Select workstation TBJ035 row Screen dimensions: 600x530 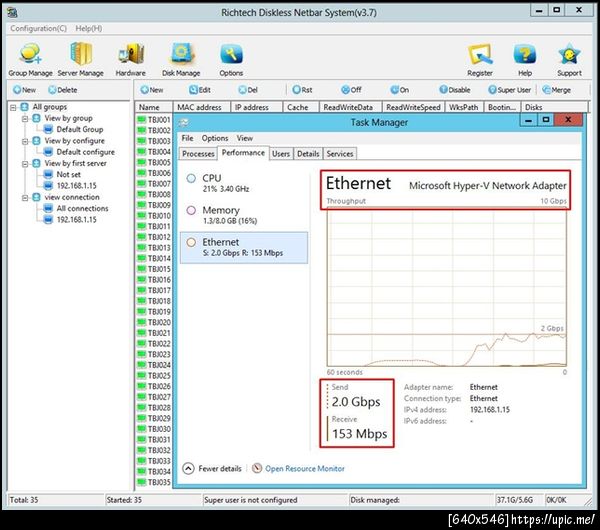tap(155, 482)
